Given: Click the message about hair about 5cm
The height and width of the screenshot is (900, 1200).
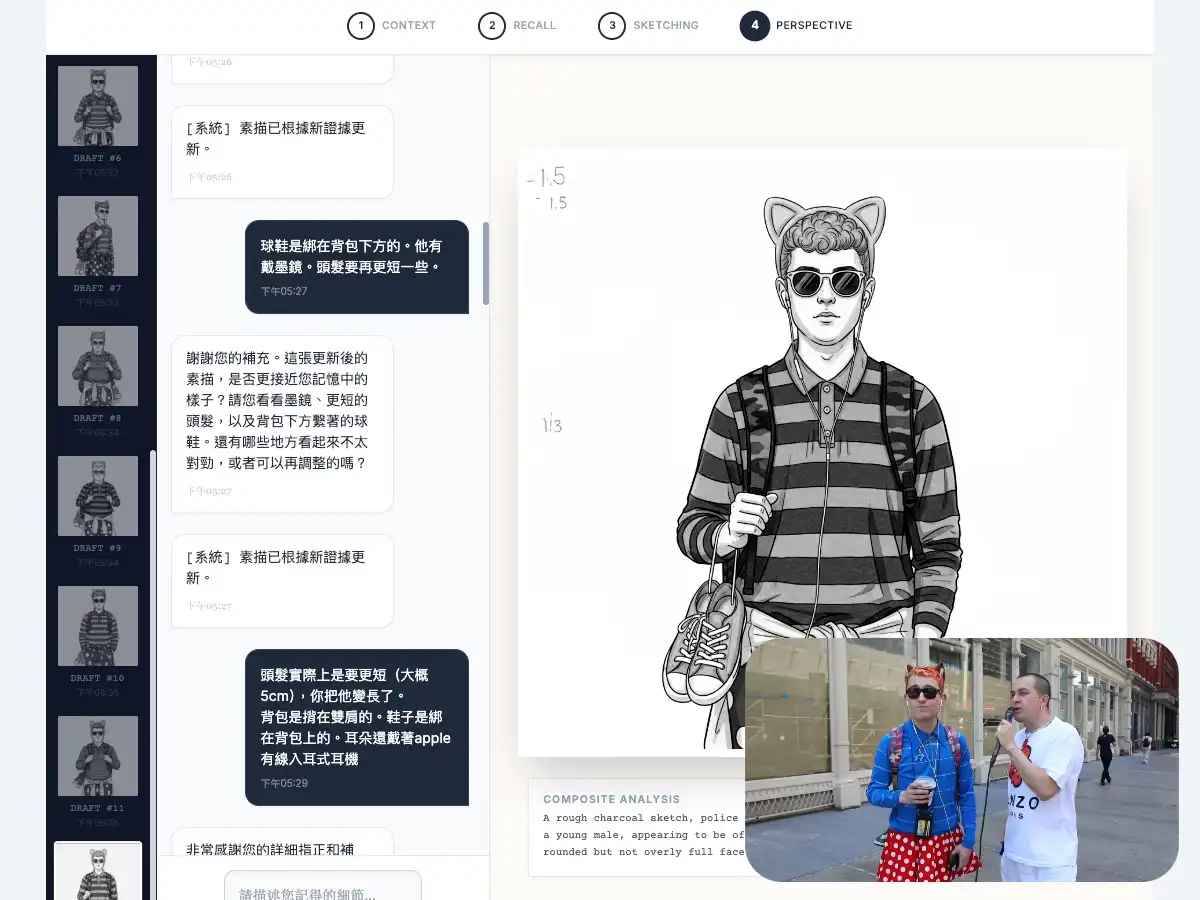Looking at the screenshot, I should 357,727.
